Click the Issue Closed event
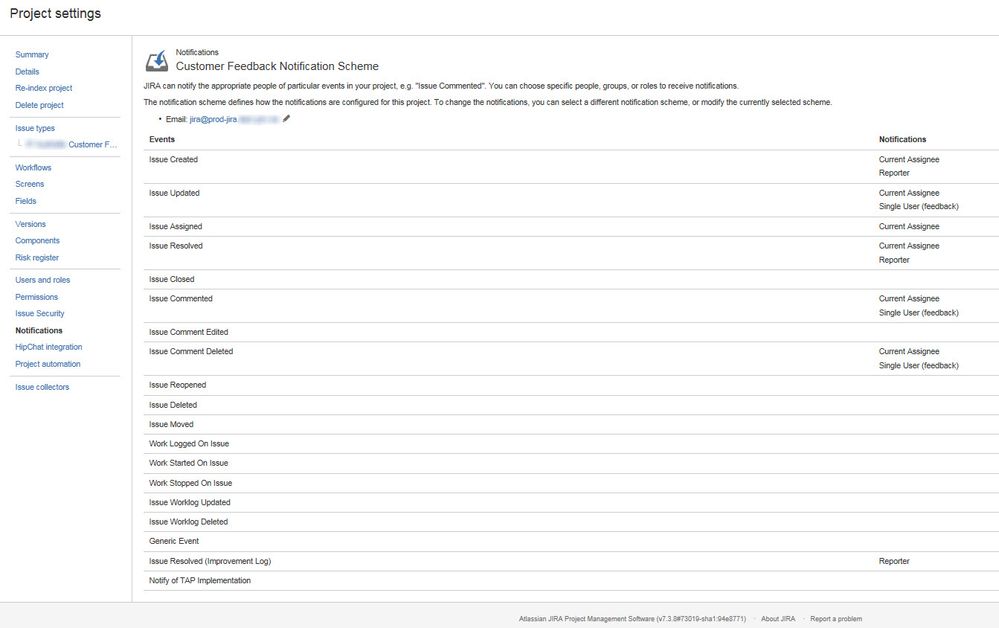Viewport: 999px width, 628px height. (171, 279)
